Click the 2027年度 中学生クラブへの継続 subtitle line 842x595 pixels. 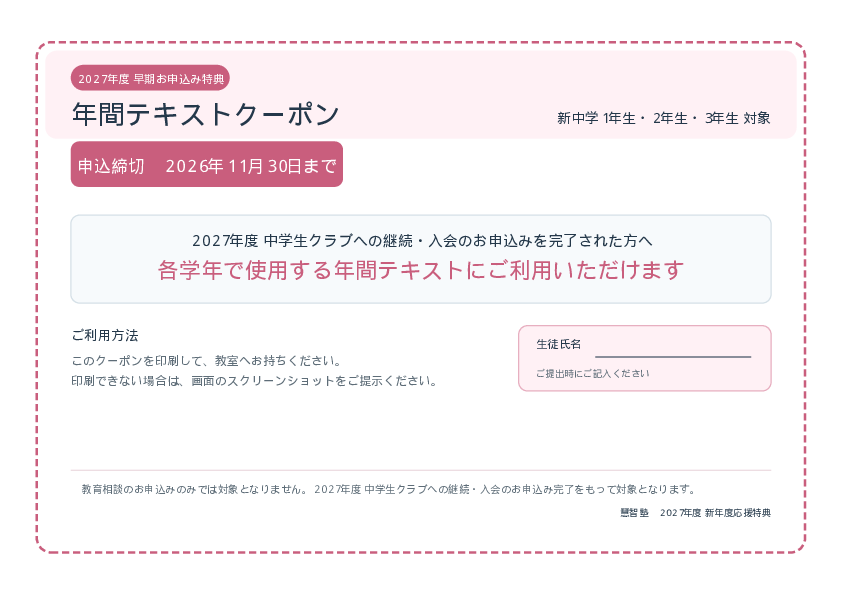click(422, 241)
